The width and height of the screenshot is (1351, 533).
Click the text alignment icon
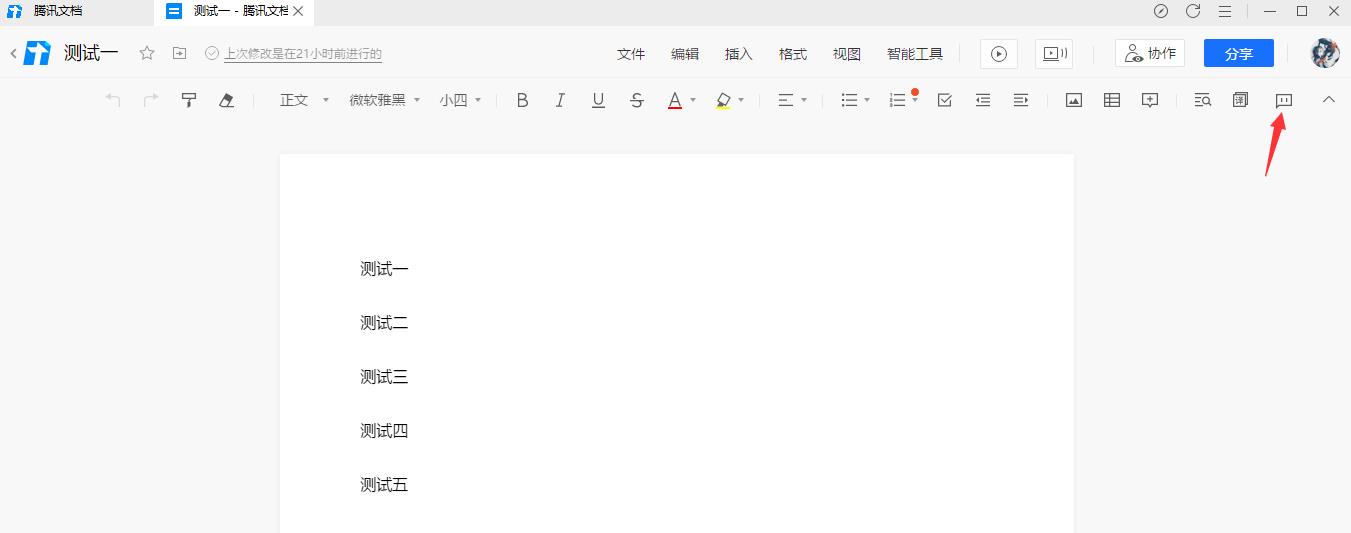pyautogui.click(x=786, y=100)
